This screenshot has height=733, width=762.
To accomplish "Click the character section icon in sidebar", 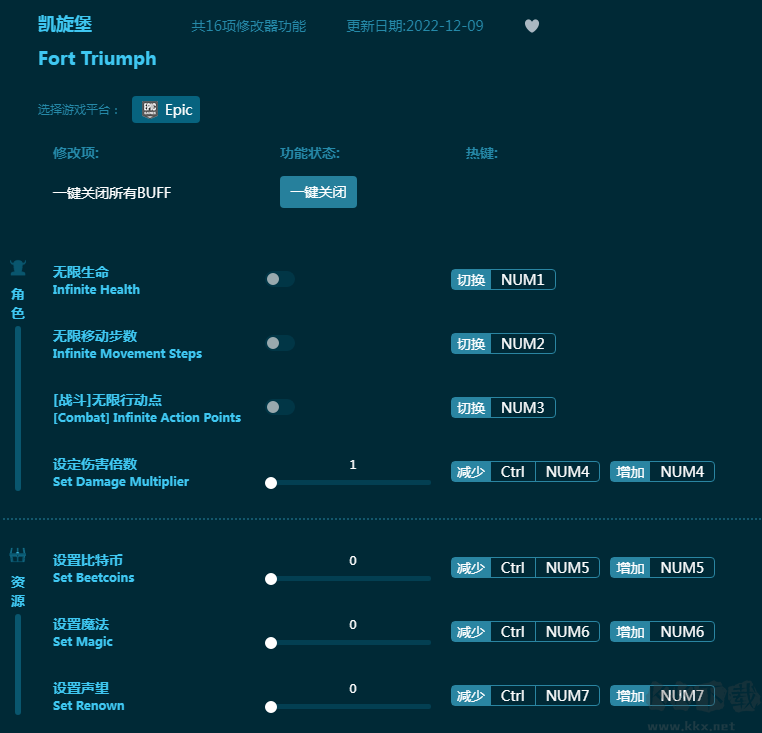I will [18, 268].
